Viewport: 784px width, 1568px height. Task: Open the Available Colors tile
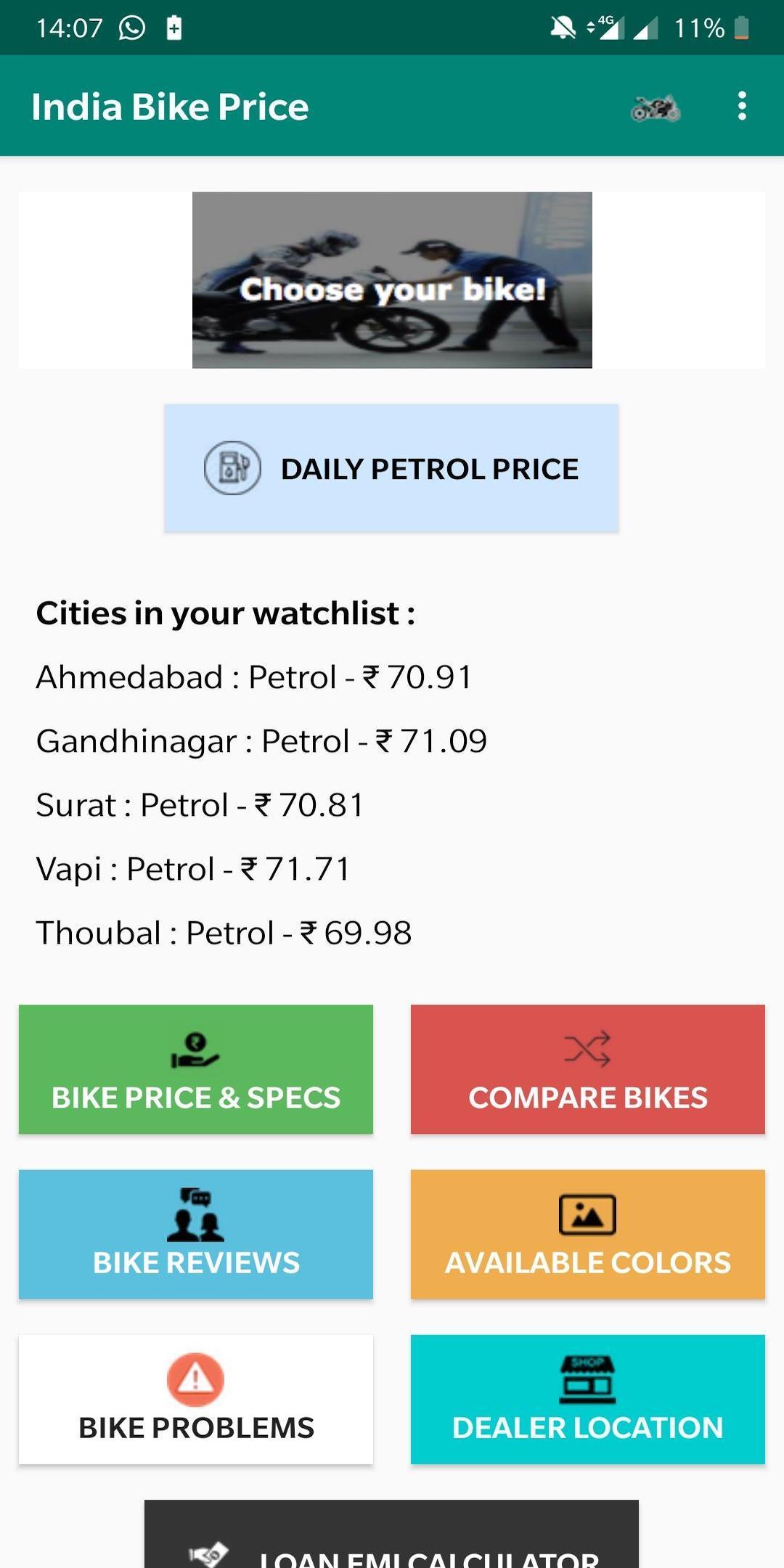pyautogui.click(x=588, y=1234)
